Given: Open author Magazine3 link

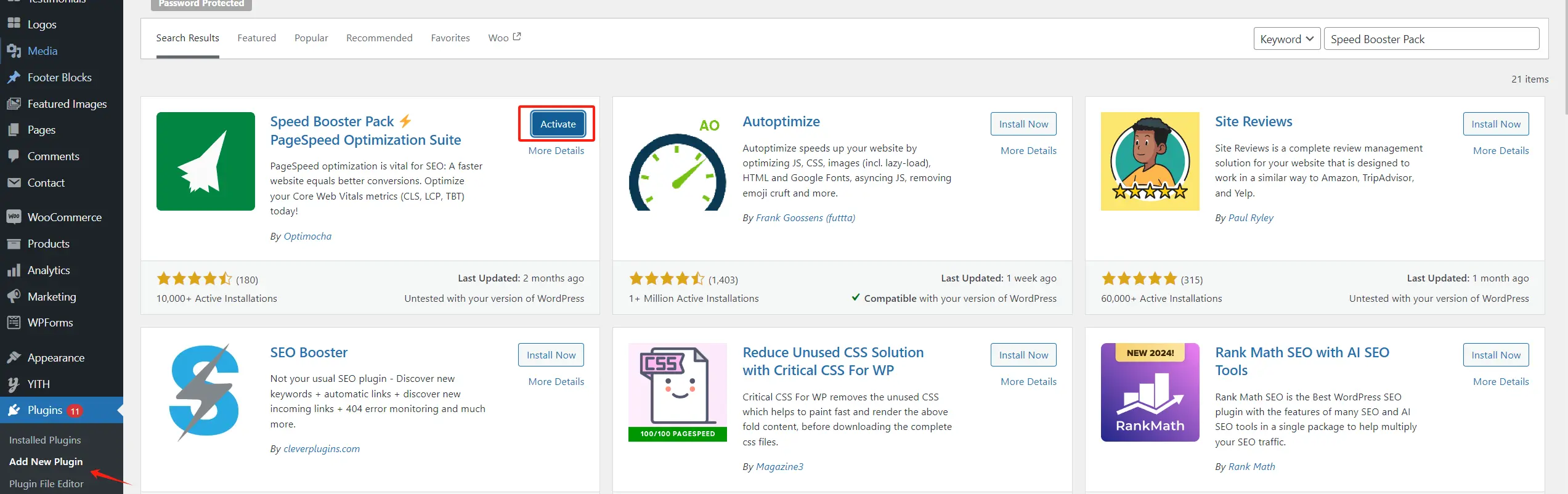Looking at the screenshot, I should click(779, 466).
